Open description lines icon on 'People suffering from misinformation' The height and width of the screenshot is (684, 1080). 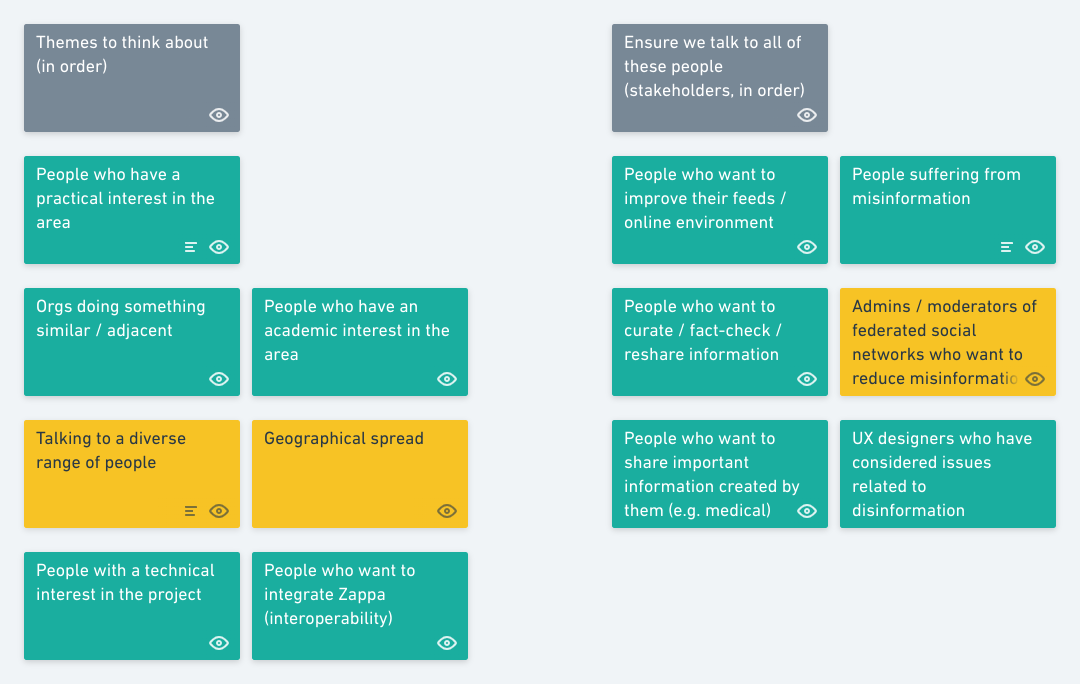click(1006, 247)
